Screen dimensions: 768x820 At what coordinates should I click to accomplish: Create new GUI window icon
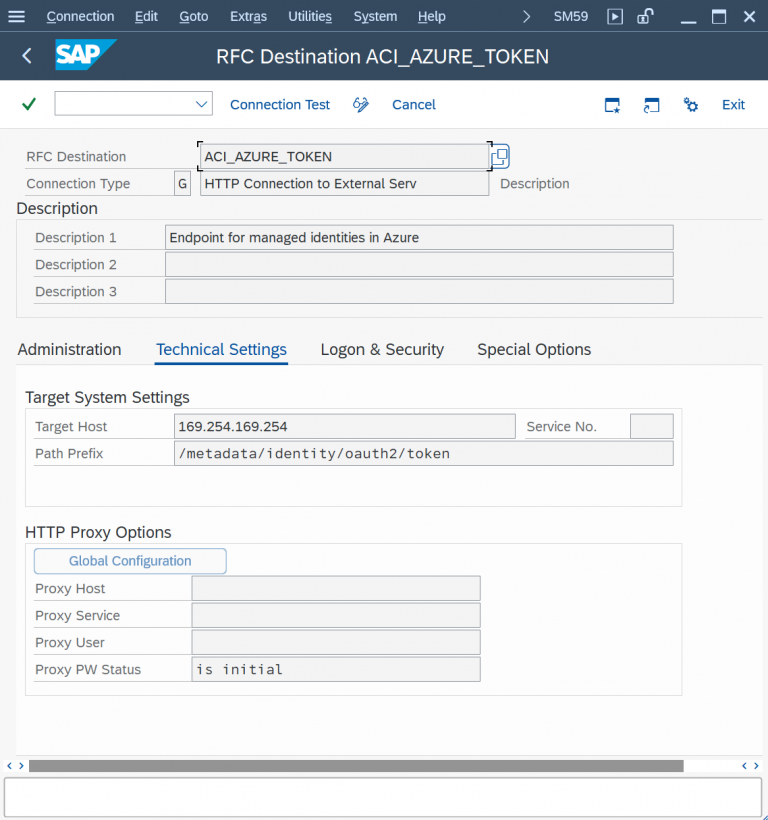click(612, 105)
